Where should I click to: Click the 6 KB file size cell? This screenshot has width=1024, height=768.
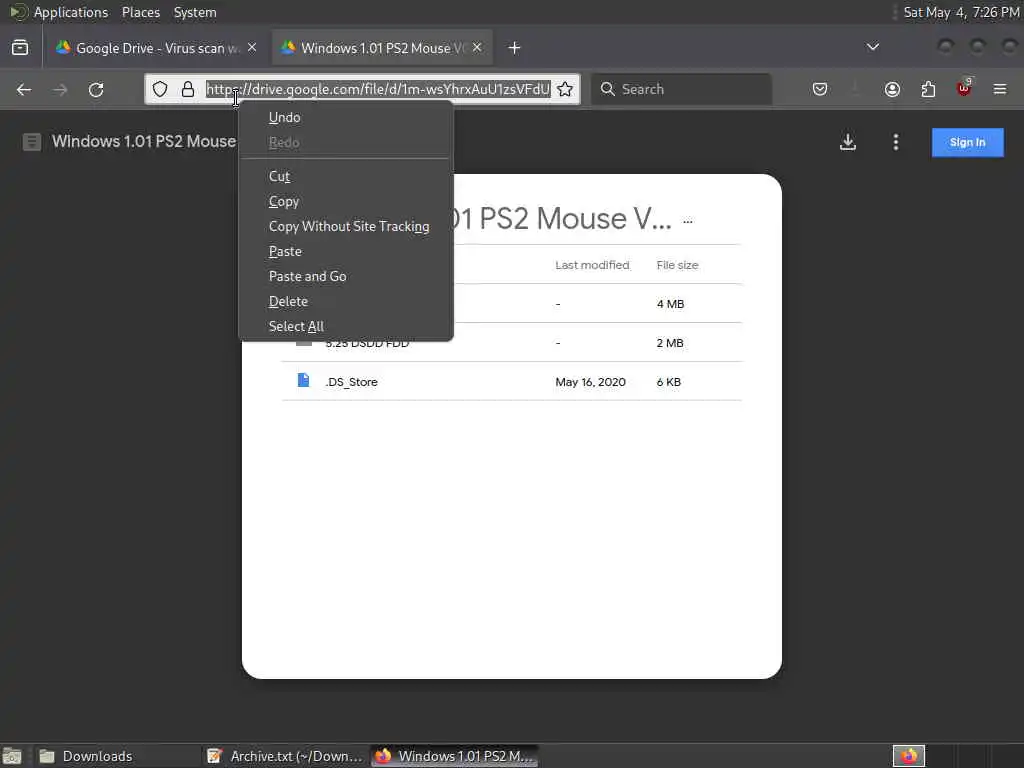point(669,382)
